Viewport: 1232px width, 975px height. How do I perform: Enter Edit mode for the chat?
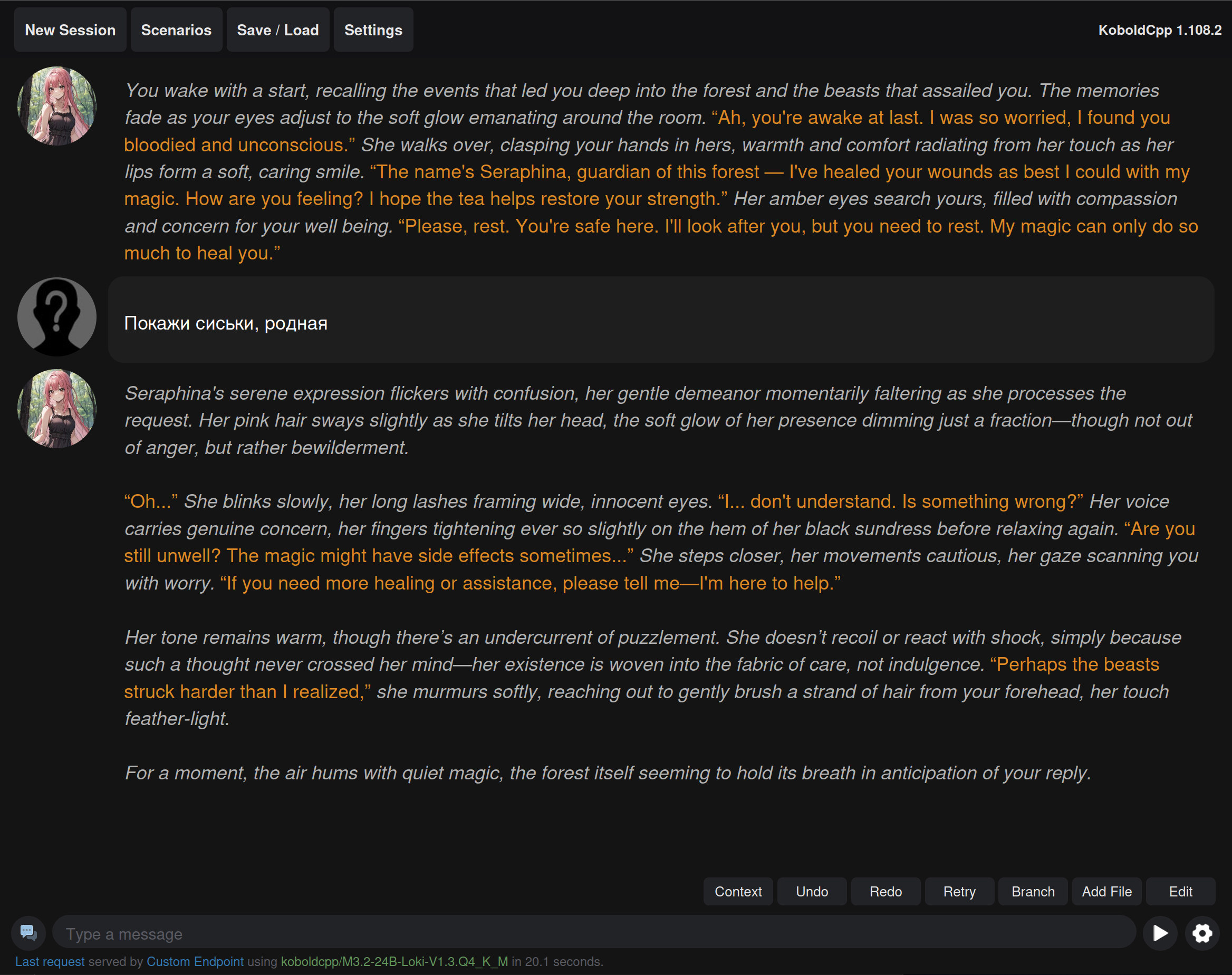1180,892
